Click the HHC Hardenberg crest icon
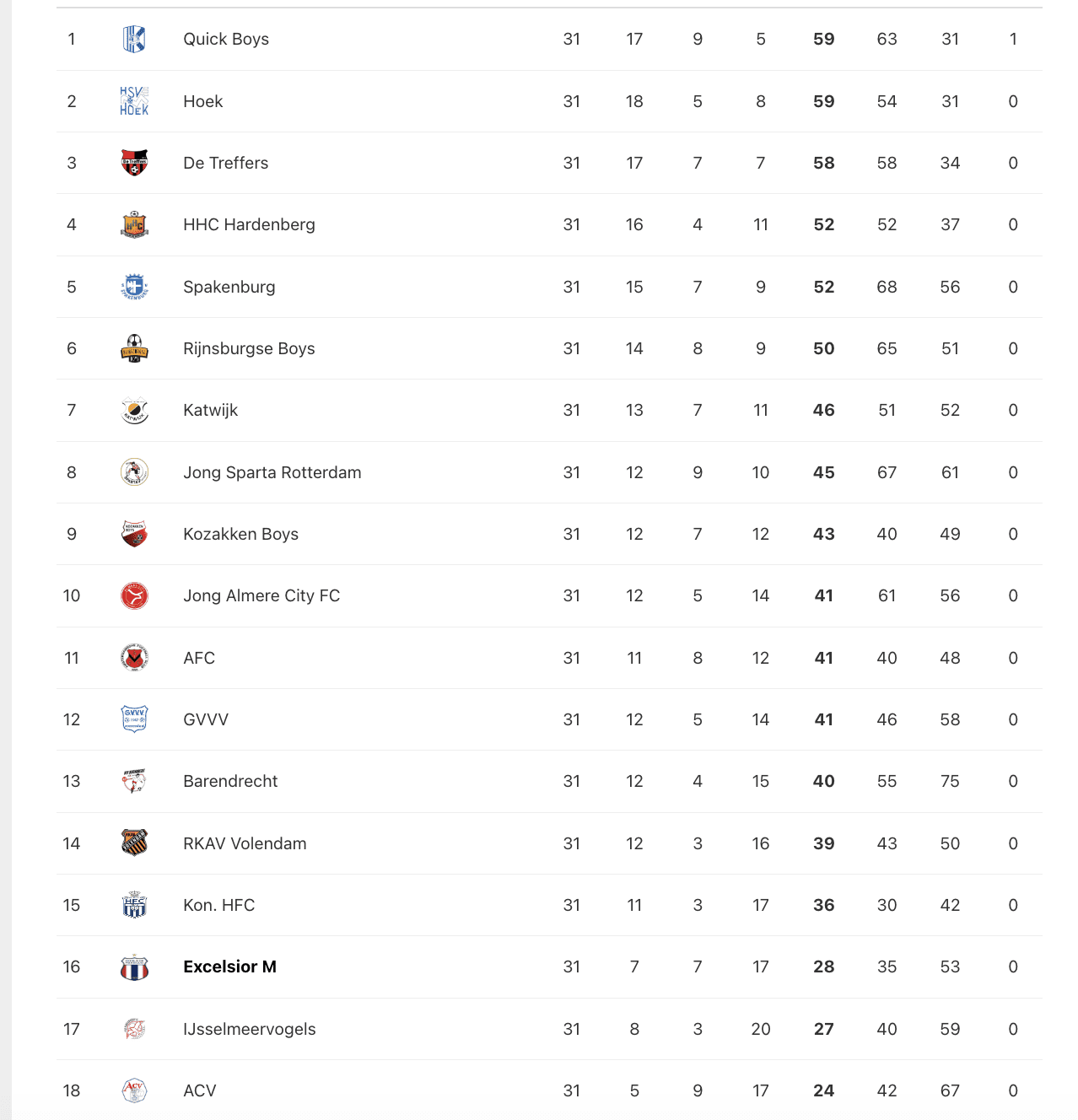The image size is (1078, 1120). pyautogui.click(x=134, y=224)
